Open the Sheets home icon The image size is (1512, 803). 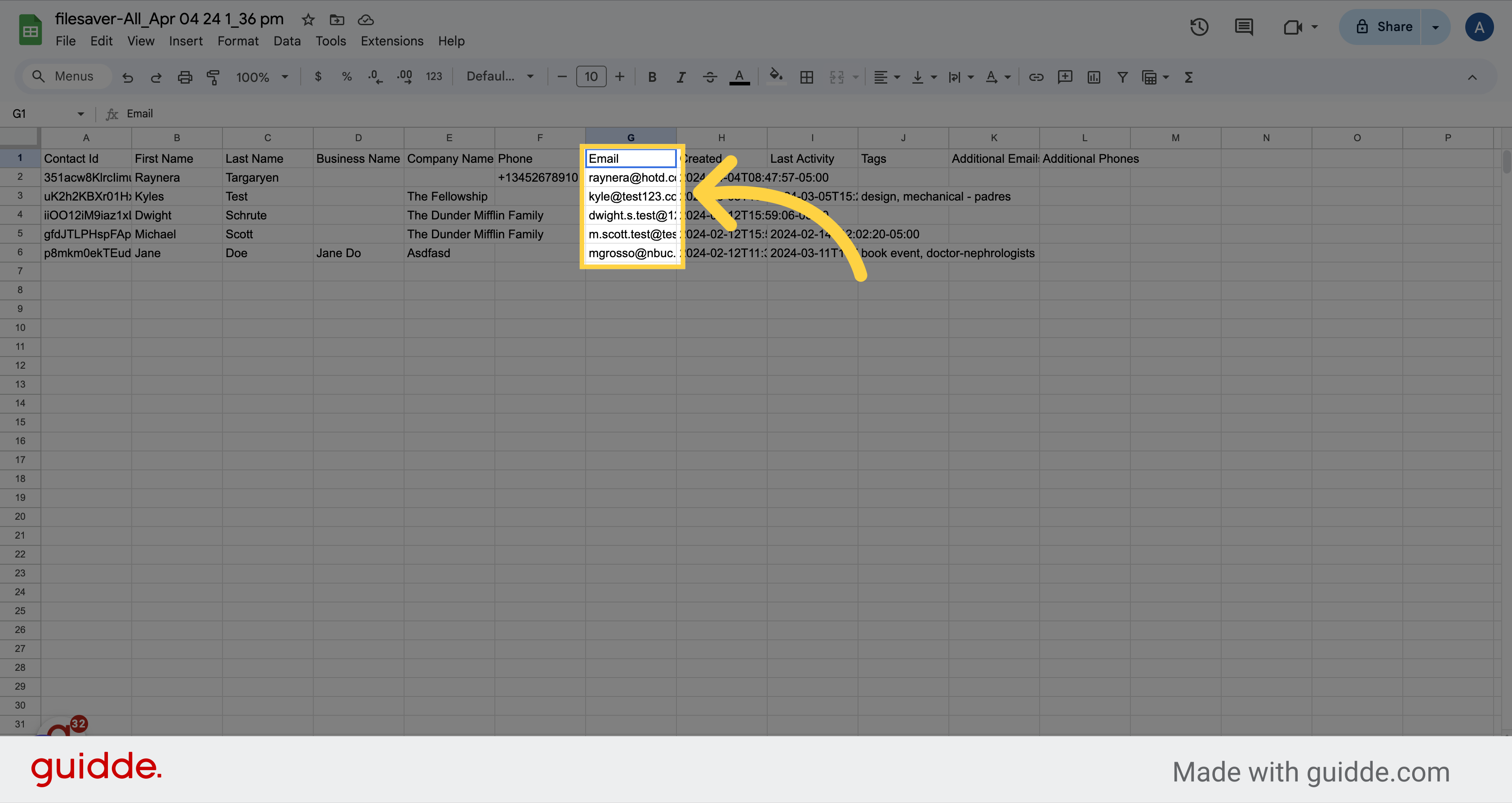[x=30, y=30]
